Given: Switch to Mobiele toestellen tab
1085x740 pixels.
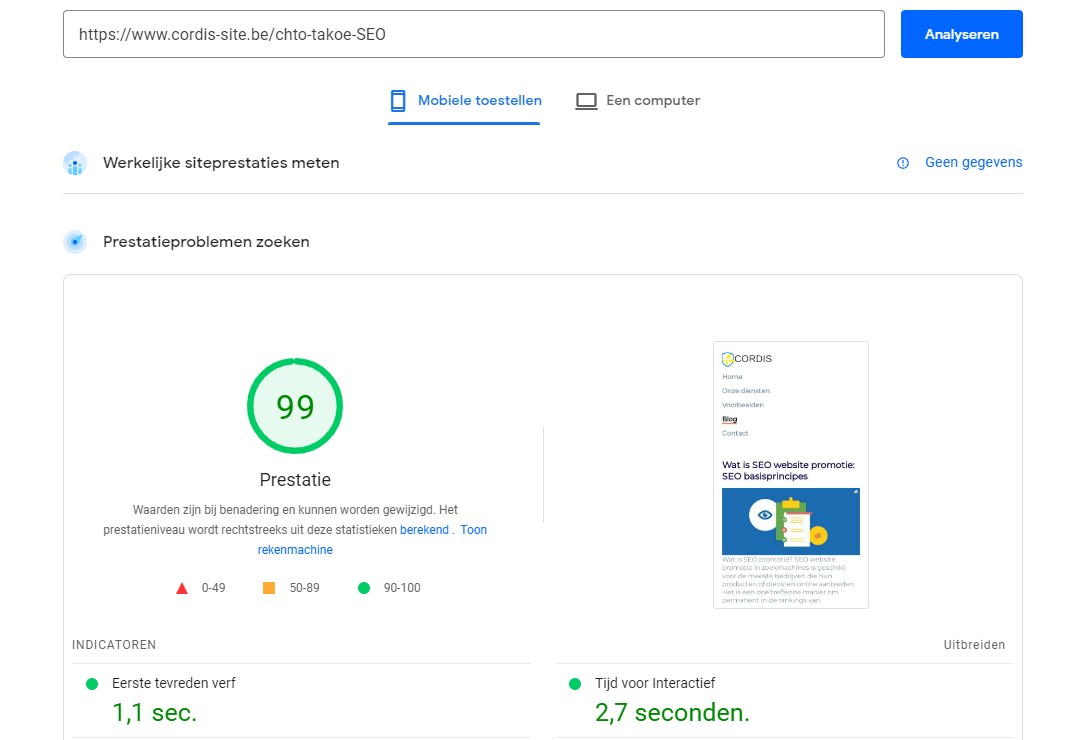Looking at the screenshot, I should (464, 101).
